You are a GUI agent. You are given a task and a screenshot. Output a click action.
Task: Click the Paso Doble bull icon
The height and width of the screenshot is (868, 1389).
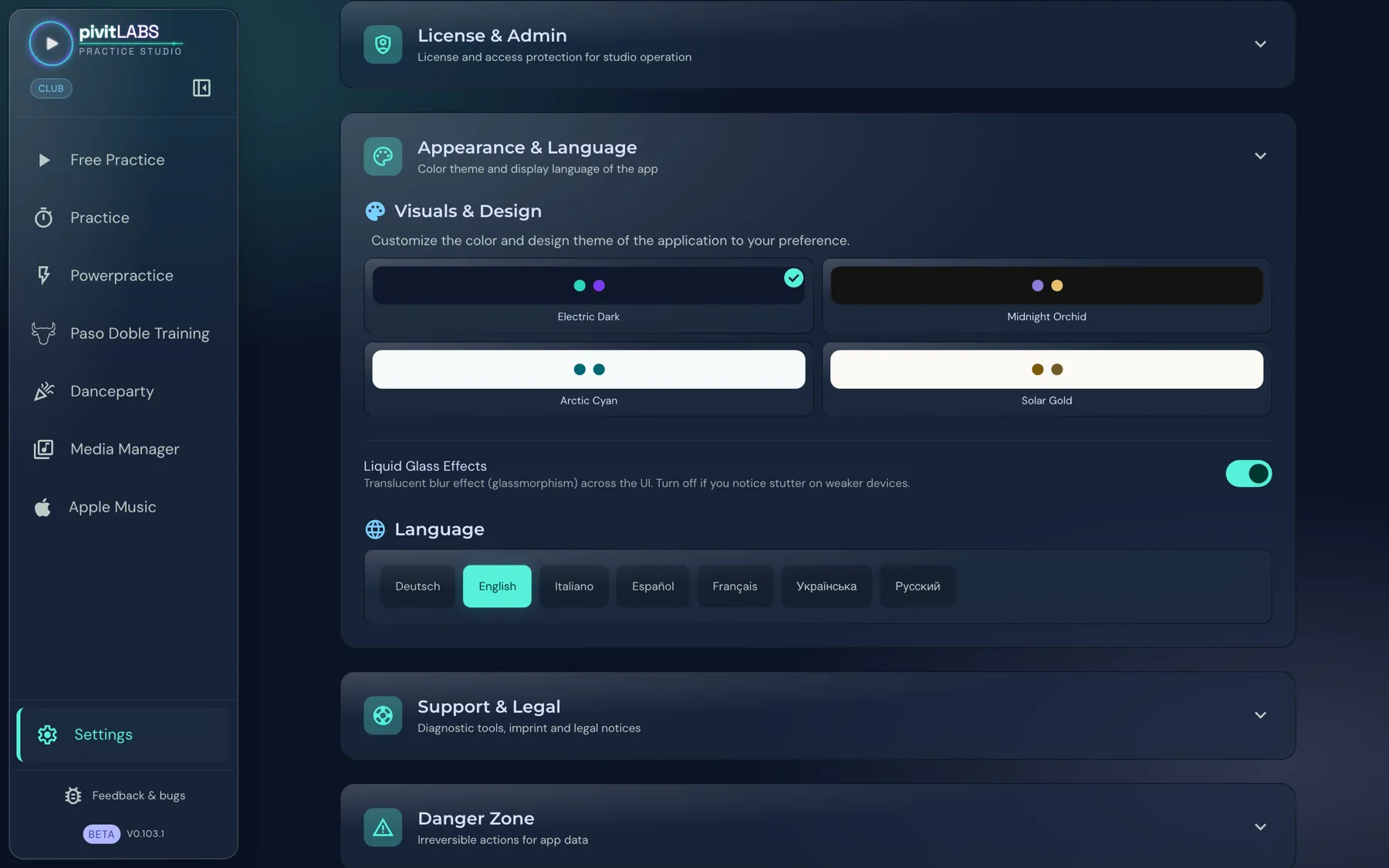pyautogui.click(x=43, y=333)
